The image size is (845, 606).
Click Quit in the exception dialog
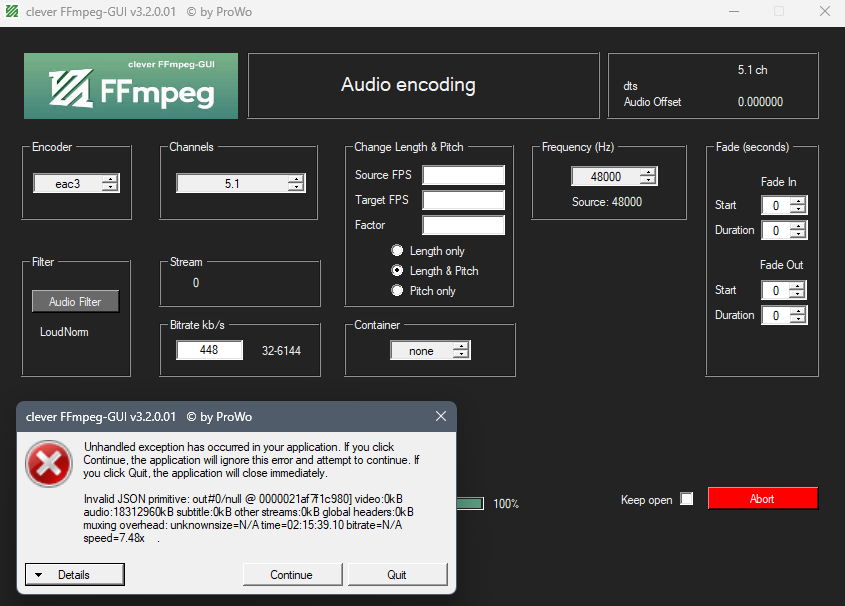(x=398, y=575)
